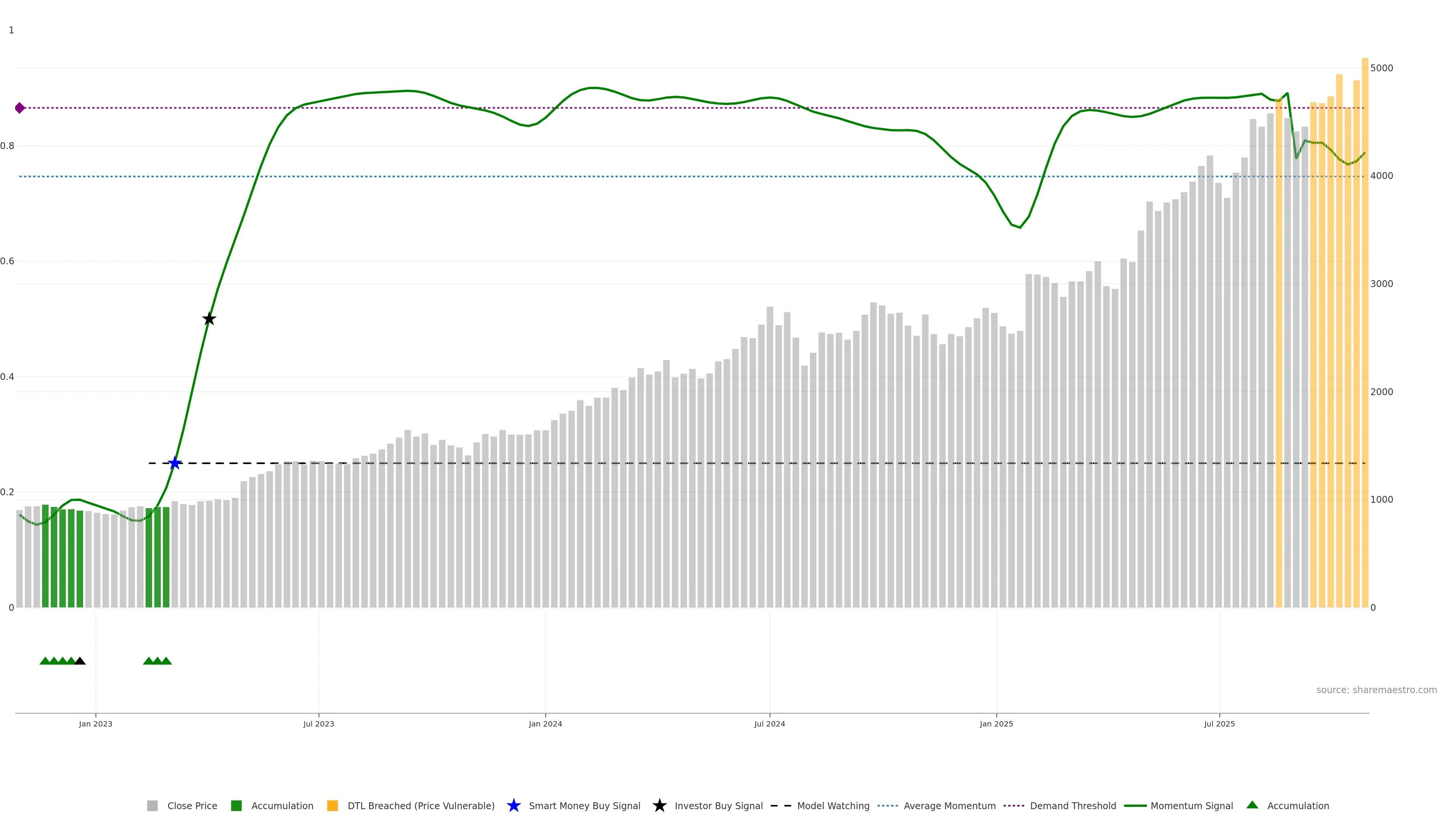Click the gray Close Price legend swatch
Viewport: 1456px width, 819px height.
tap(152, 805)
